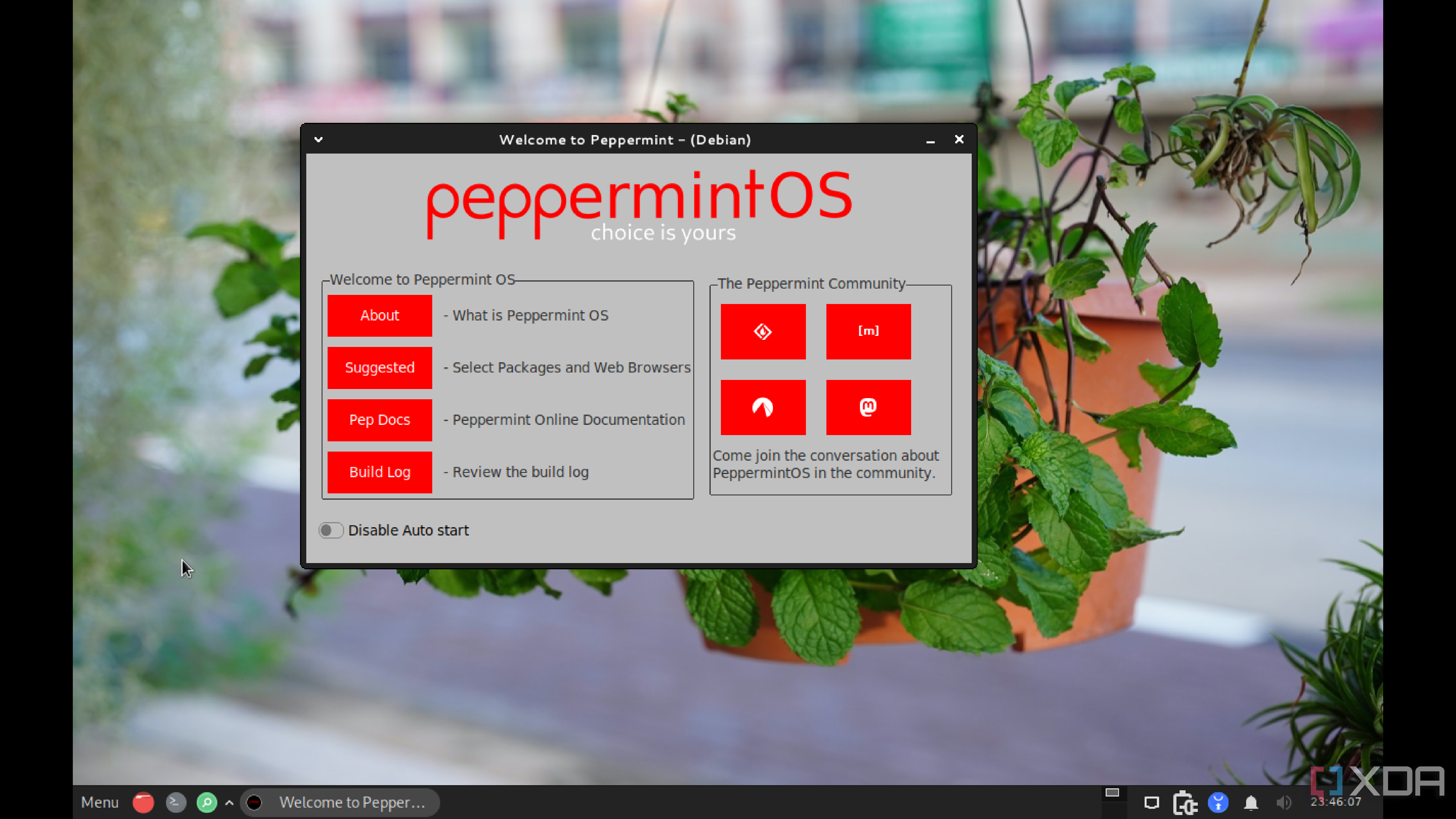1456x819 pixels.
Task: Open the green search launcher icon
Action: (x=207, y=802)
